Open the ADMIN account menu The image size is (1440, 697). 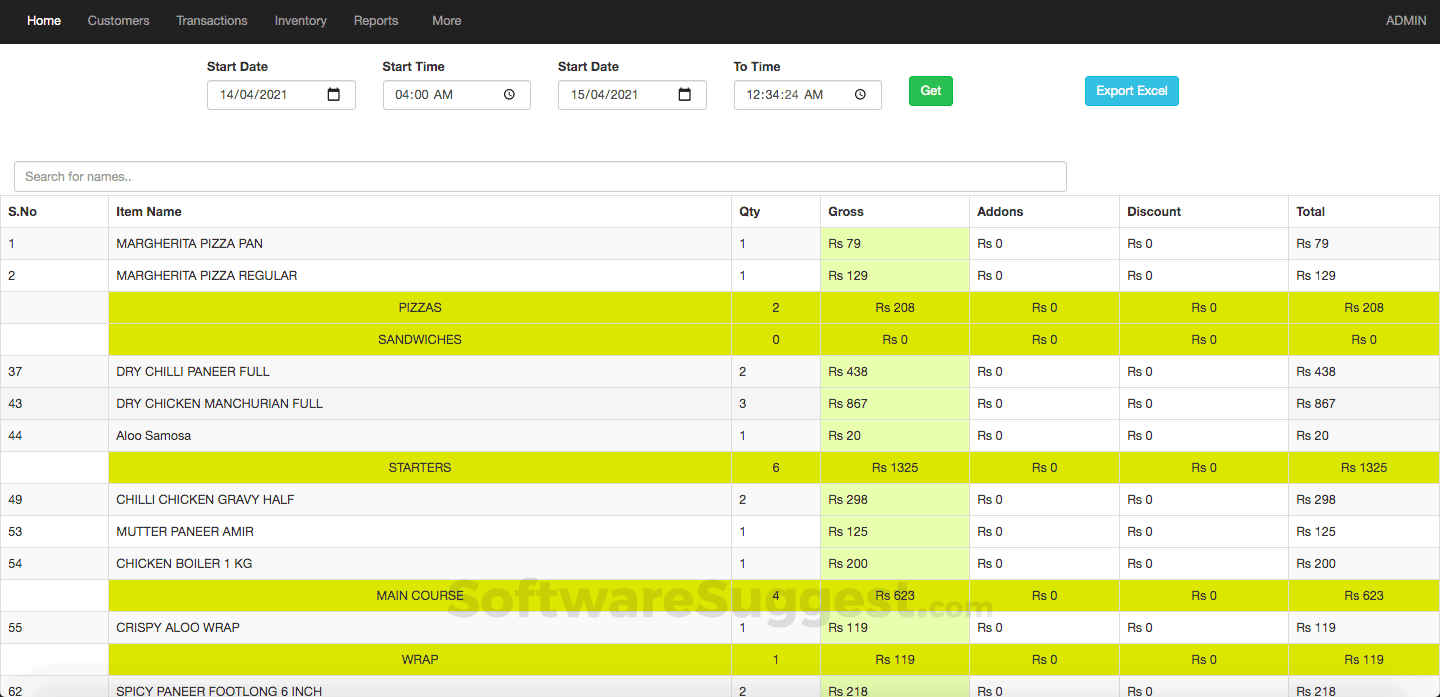(x=1405, y=20)
